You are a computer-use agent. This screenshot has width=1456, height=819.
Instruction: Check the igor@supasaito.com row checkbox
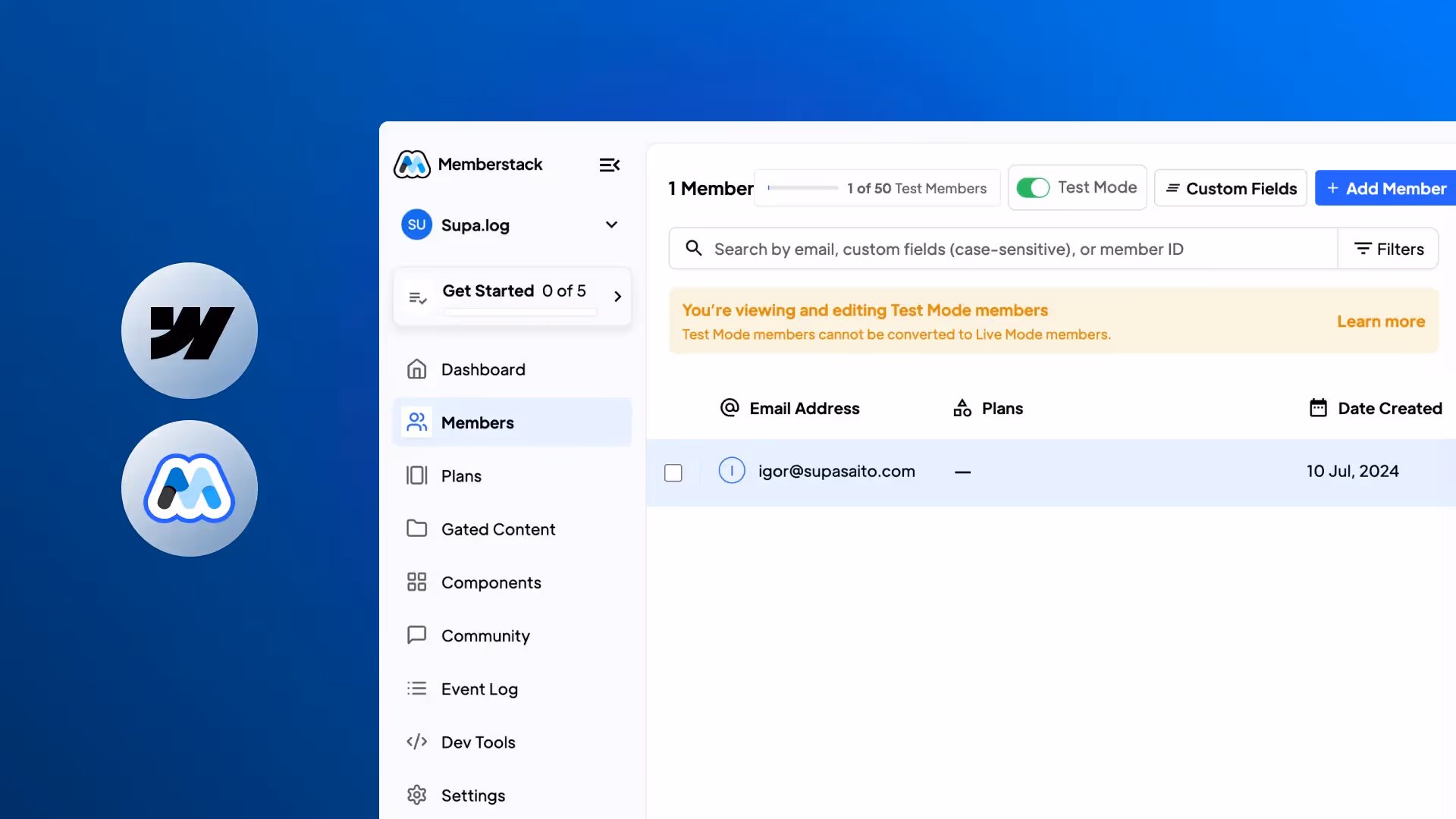(673, 472)
